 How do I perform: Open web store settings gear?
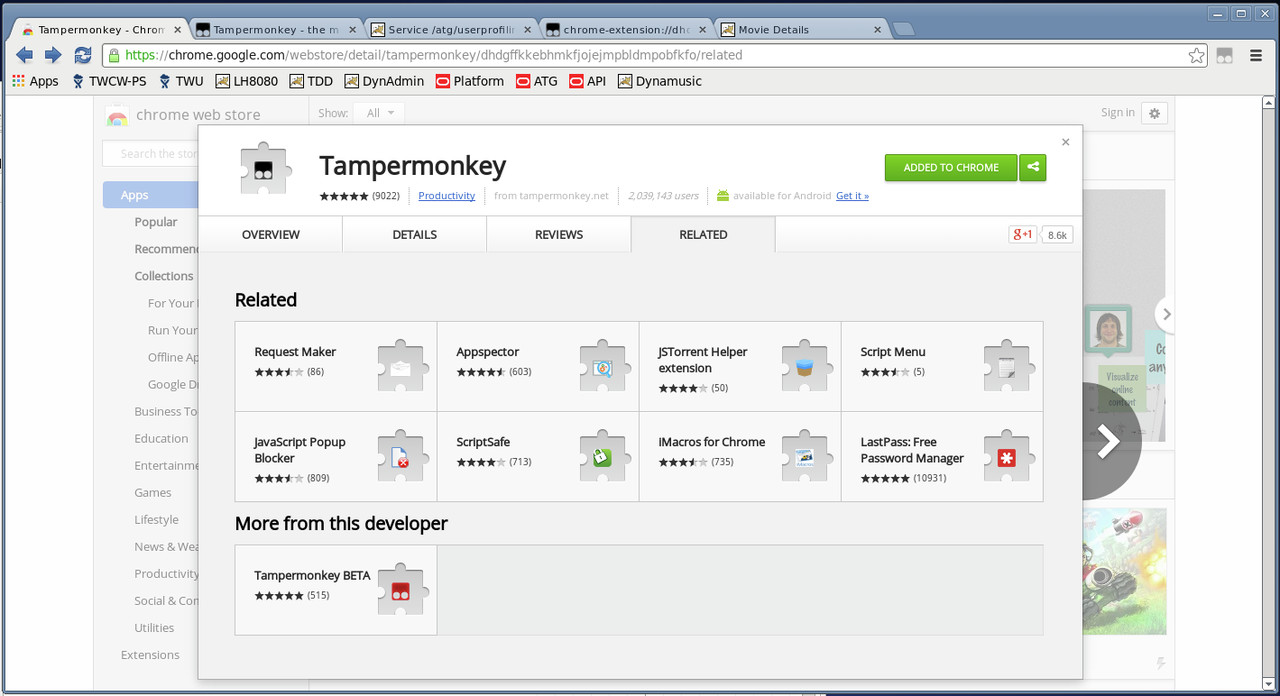tap(1154, 113)
